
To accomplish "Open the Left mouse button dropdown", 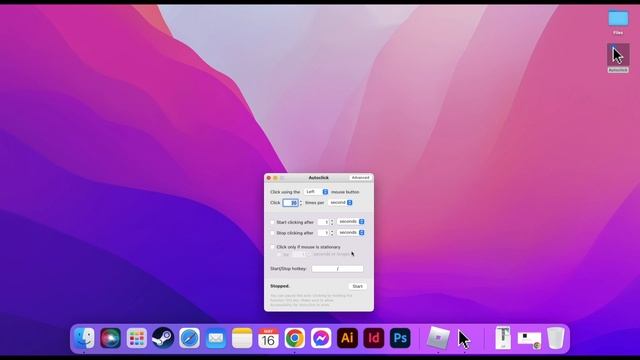I will tap(316, 192).
